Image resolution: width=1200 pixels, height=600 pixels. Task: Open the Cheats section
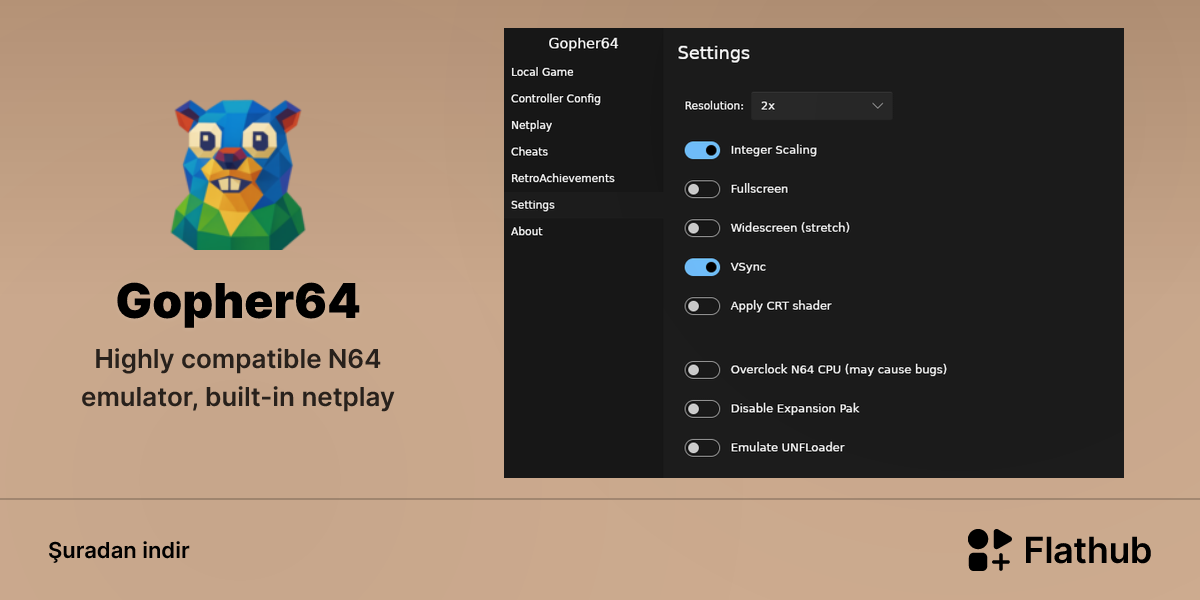[584, 152]
